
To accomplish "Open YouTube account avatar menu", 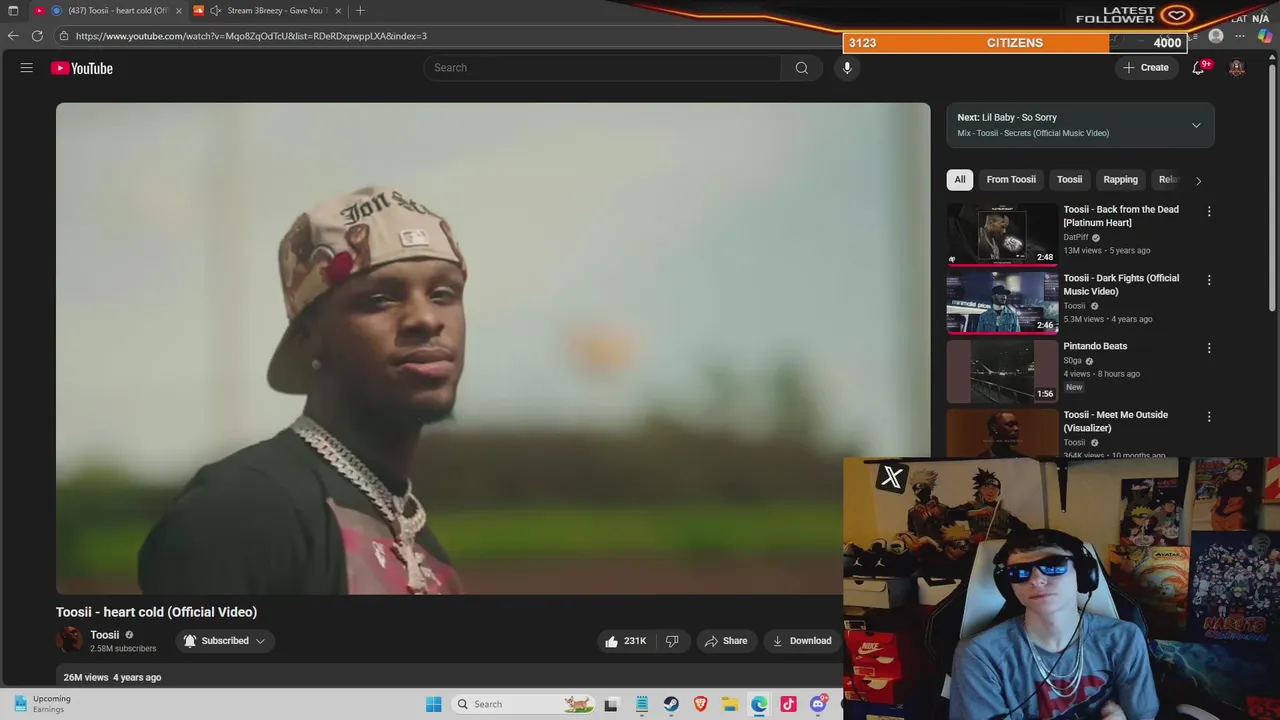I will coord(1237,68).
